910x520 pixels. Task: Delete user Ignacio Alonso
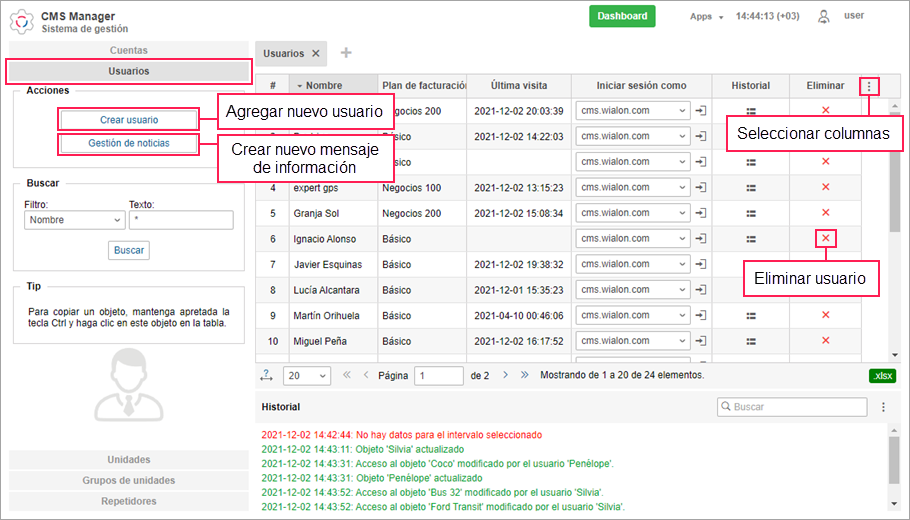(x=826, y=238)
